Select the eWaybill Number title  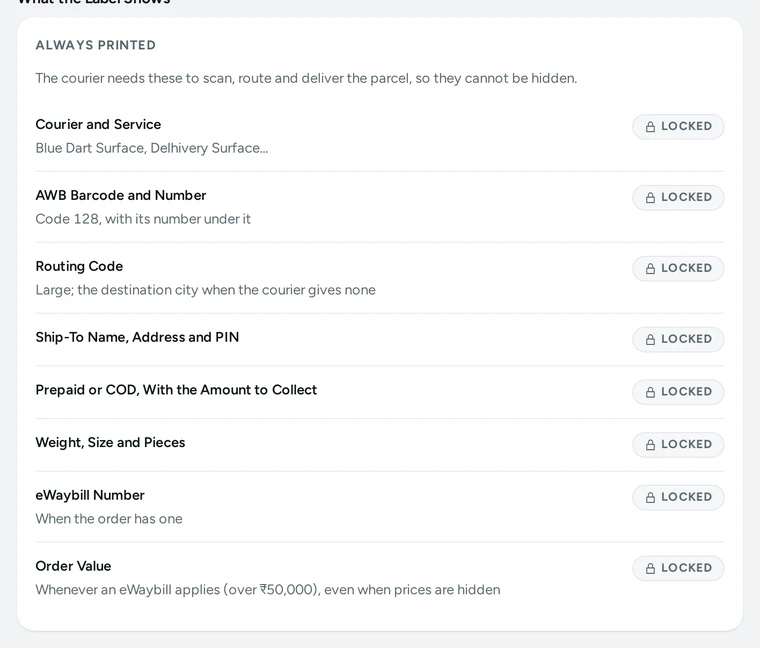tap(90, 495)
